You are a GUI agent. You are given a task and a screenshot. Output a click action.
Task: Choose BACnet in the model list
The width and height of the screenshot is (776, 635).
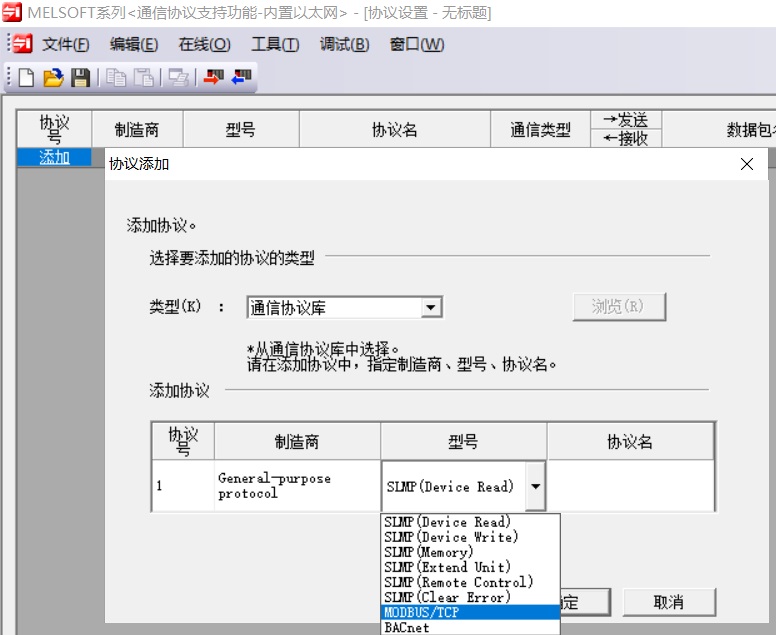[470, 627]
